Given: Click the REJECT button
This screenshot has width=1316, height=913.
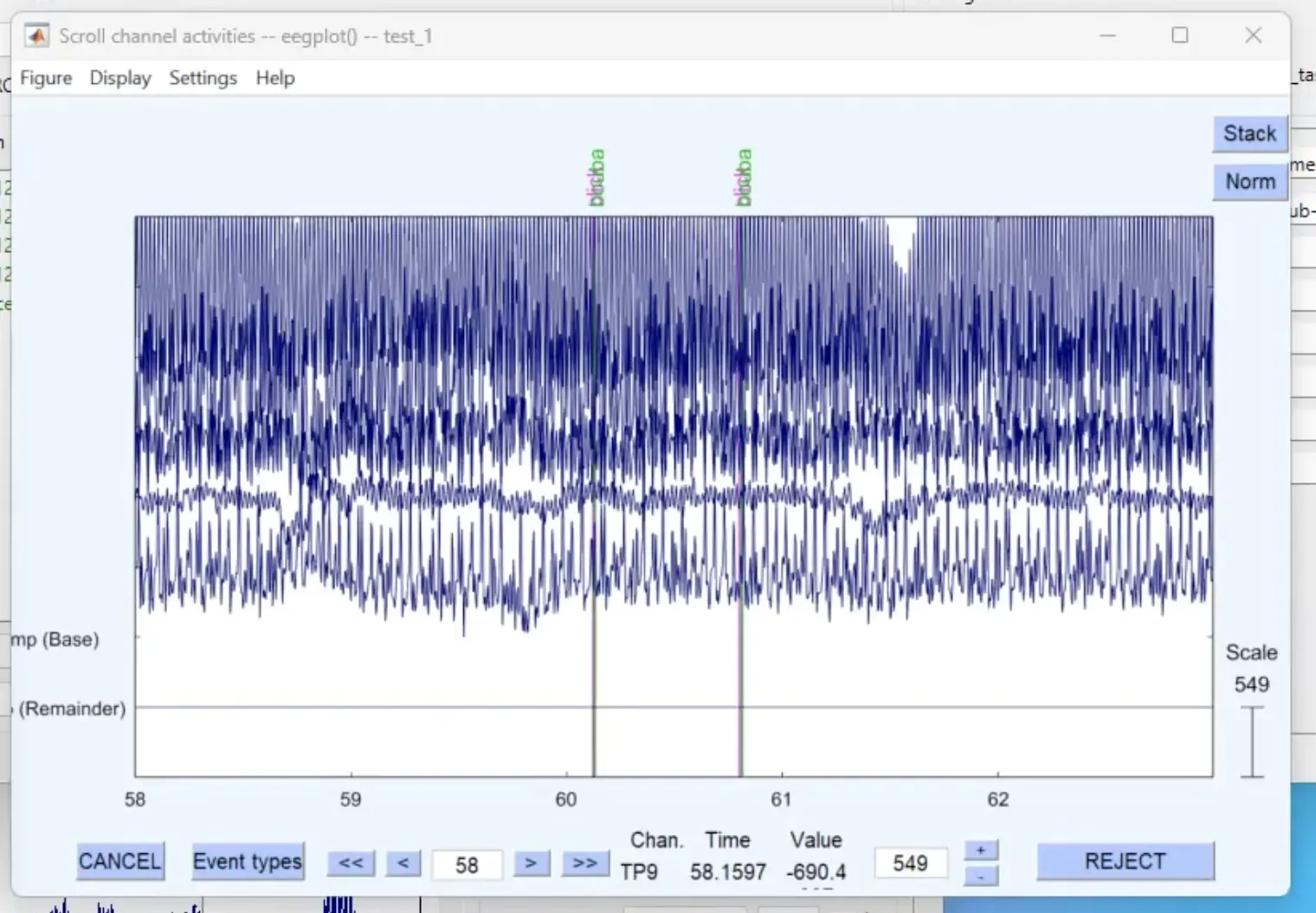Looking at the screenshot, I should coord(1125,861).
